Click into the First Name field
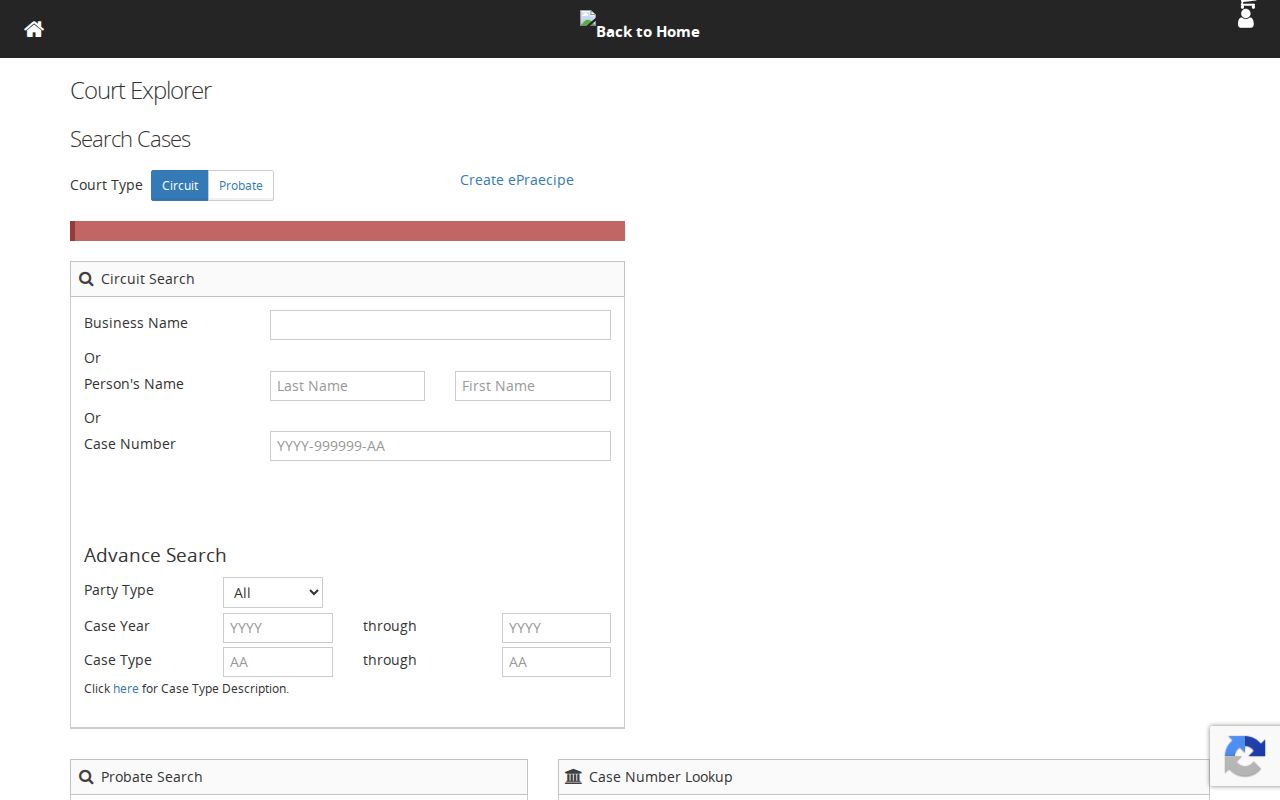 (x=533, y=386)
